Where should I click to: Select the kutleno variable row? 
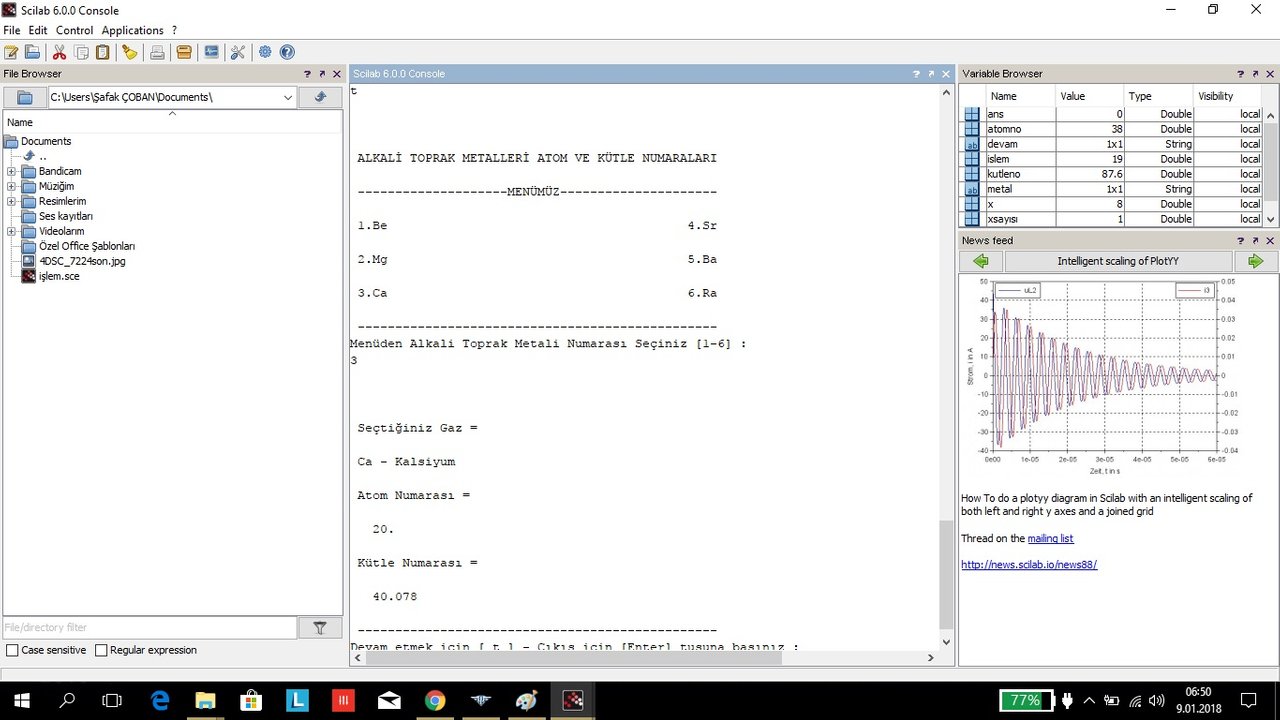tap(1112, 174)
